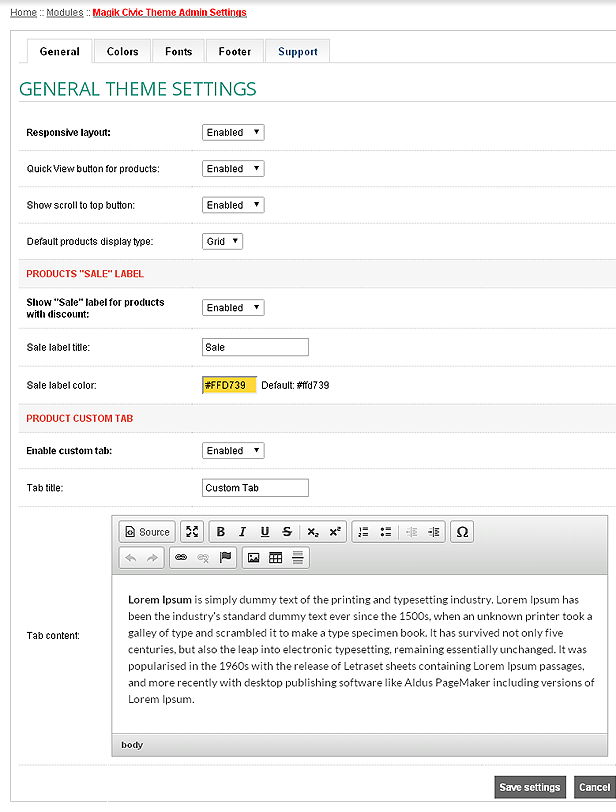Viewport: 616px width, 812px height.
Task: Insert a table via toolbar icon
Action: pos(275,558)
